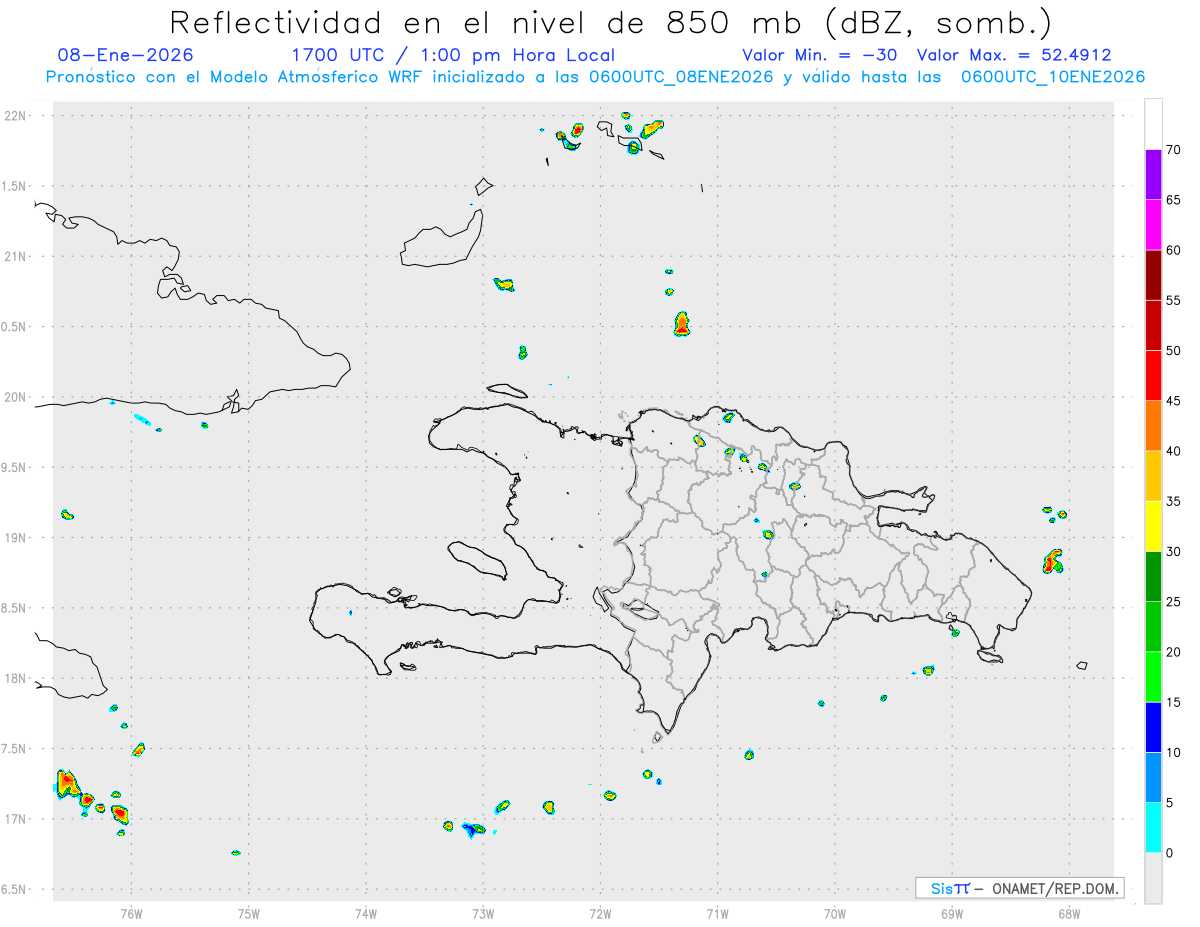This screenshot has height=927, width=1200.
Task: Click the color scale label '45'
Action: (1173, 401)
